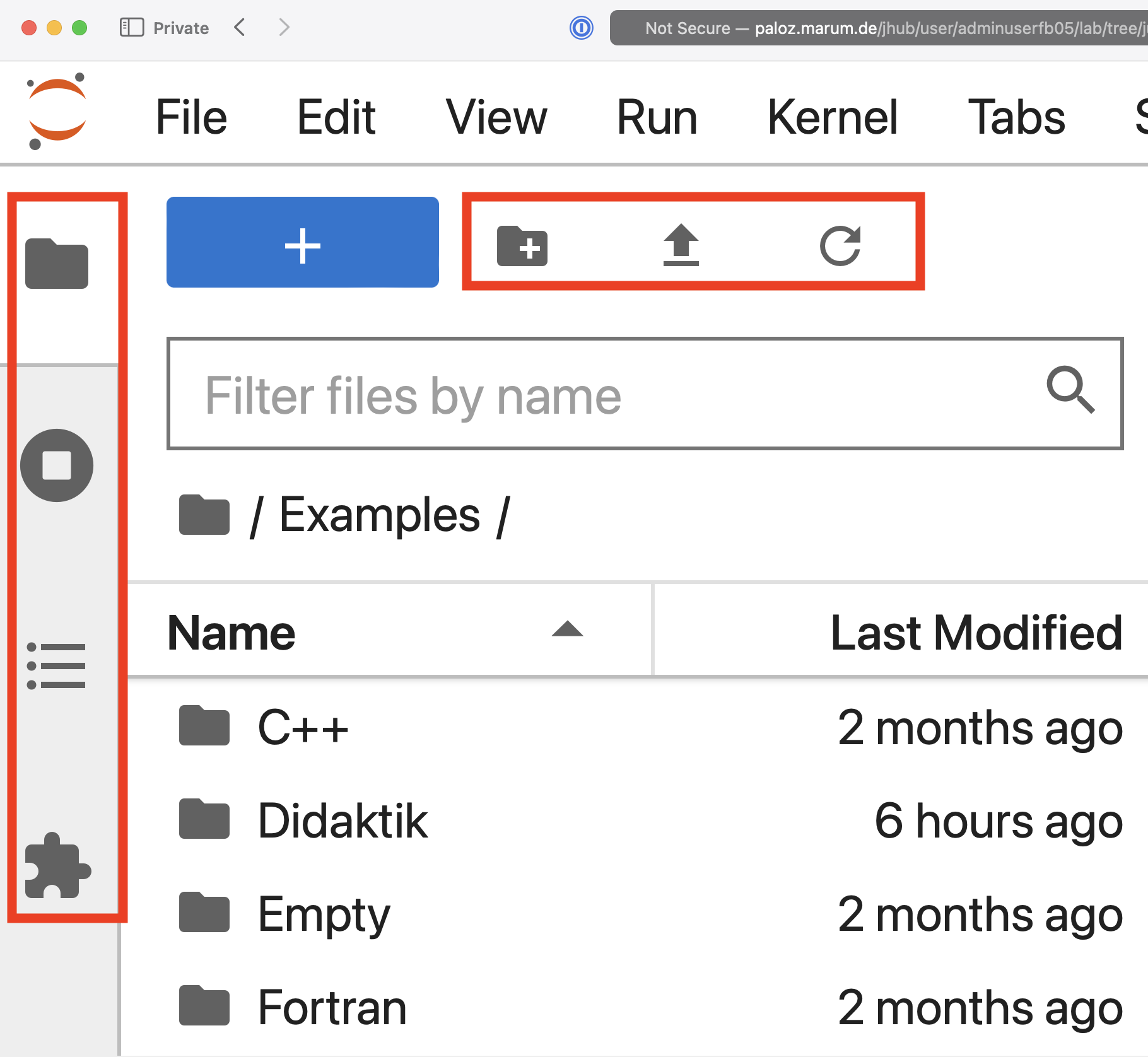Open the Kernel menu
Image resolution: width=1148 pixels, height=1057 pixels.
point(833,117)
